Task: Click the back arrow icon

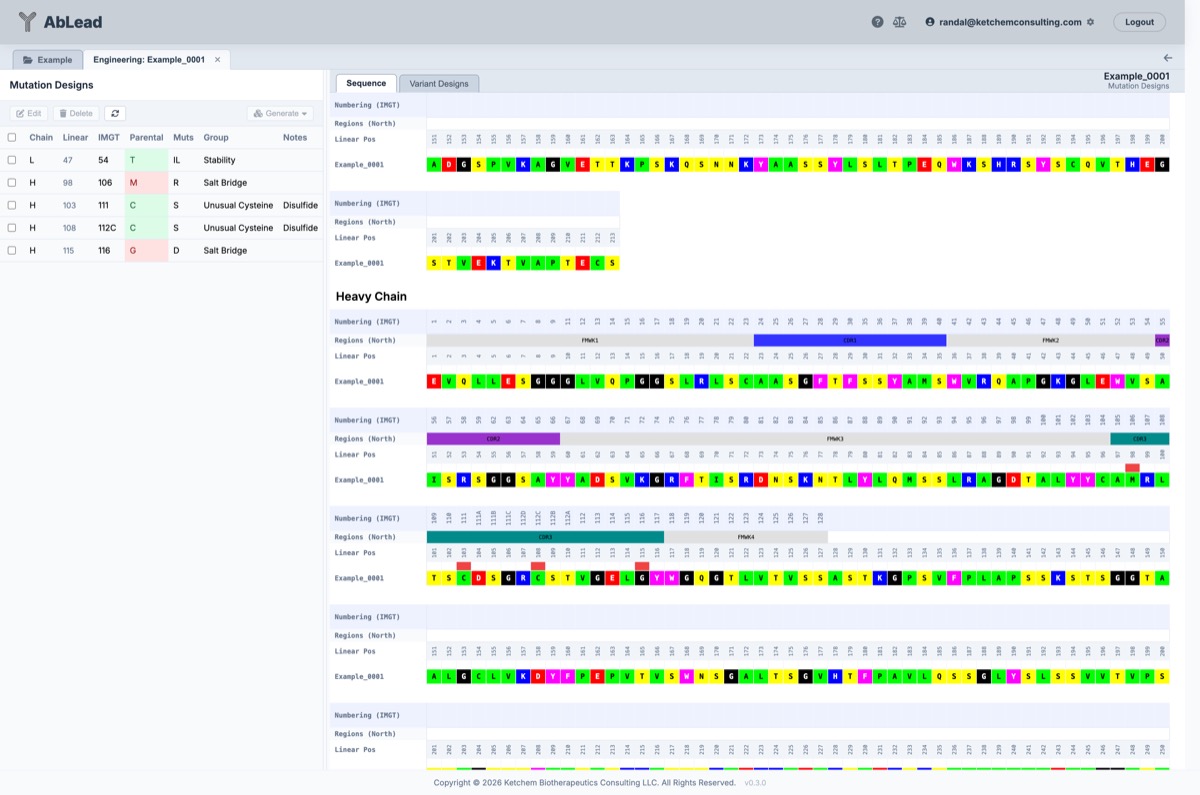Action: tap(1168, 59)
